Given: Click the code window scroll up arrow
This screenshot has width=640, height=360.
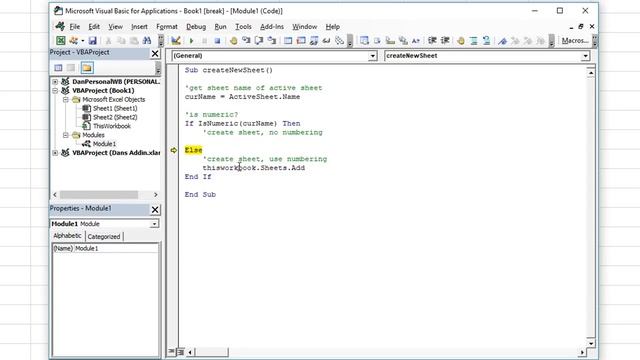Looking at the screenshot, I should [x=591, y=73].
